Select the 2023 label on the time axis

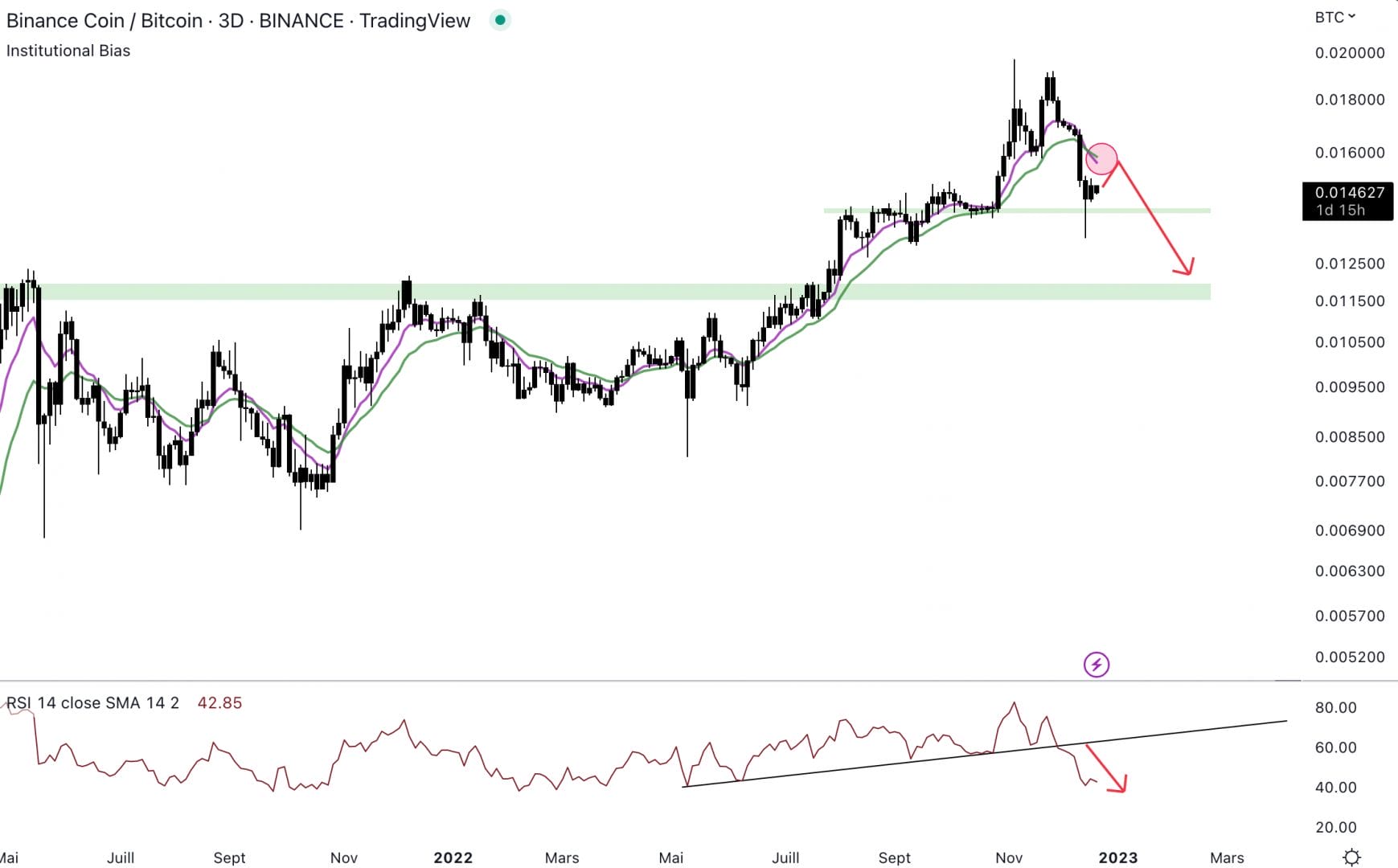(1121, 857)
